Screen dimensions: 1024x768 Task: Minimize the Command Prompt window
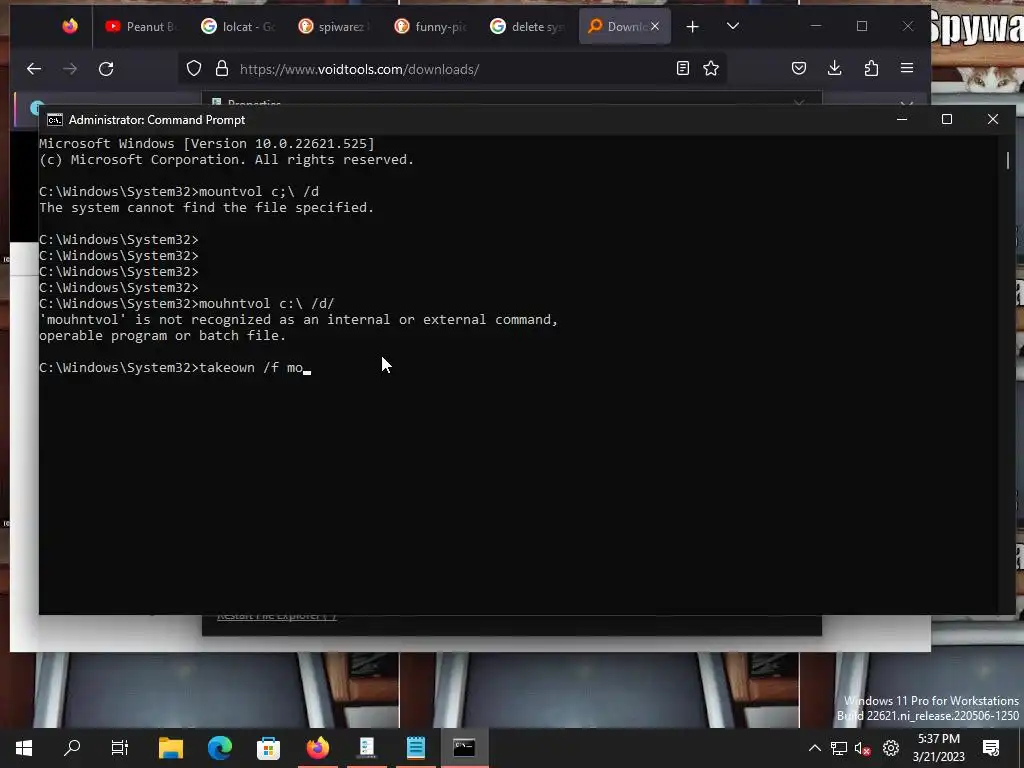coord(902,120)
